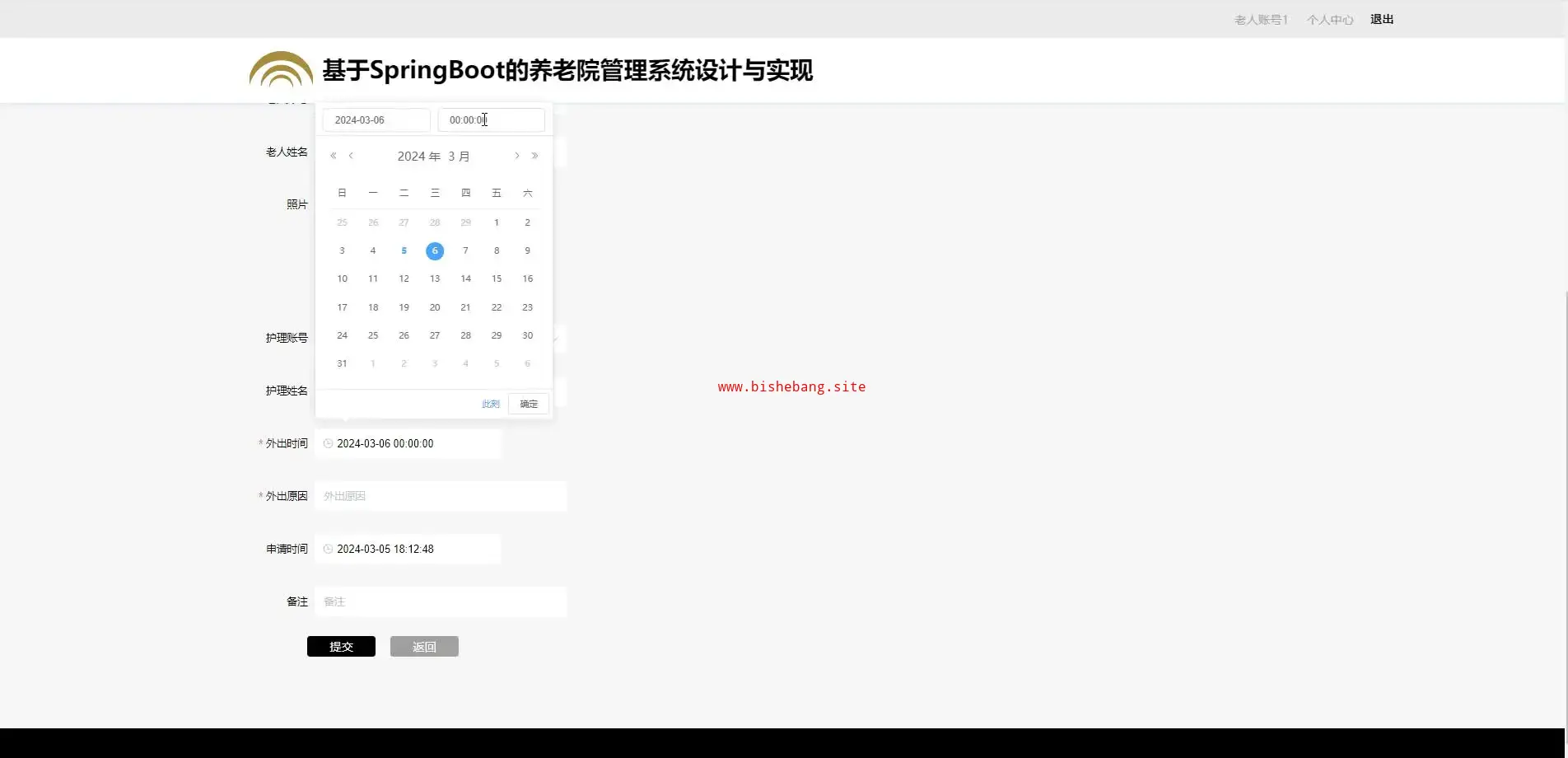Viewport: 1568px width, 758px height.
Task: Pick day 18 in the calendar
Action: tap(373, 307)
